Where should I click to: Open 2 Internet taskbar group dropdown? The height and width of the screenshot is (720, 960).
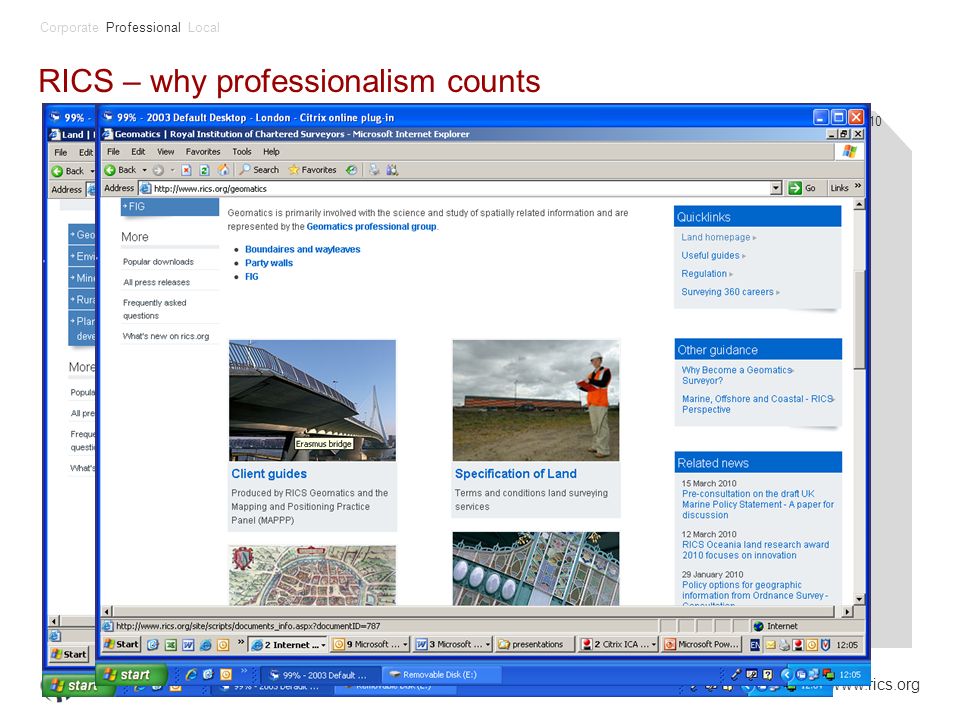[287, 644]
